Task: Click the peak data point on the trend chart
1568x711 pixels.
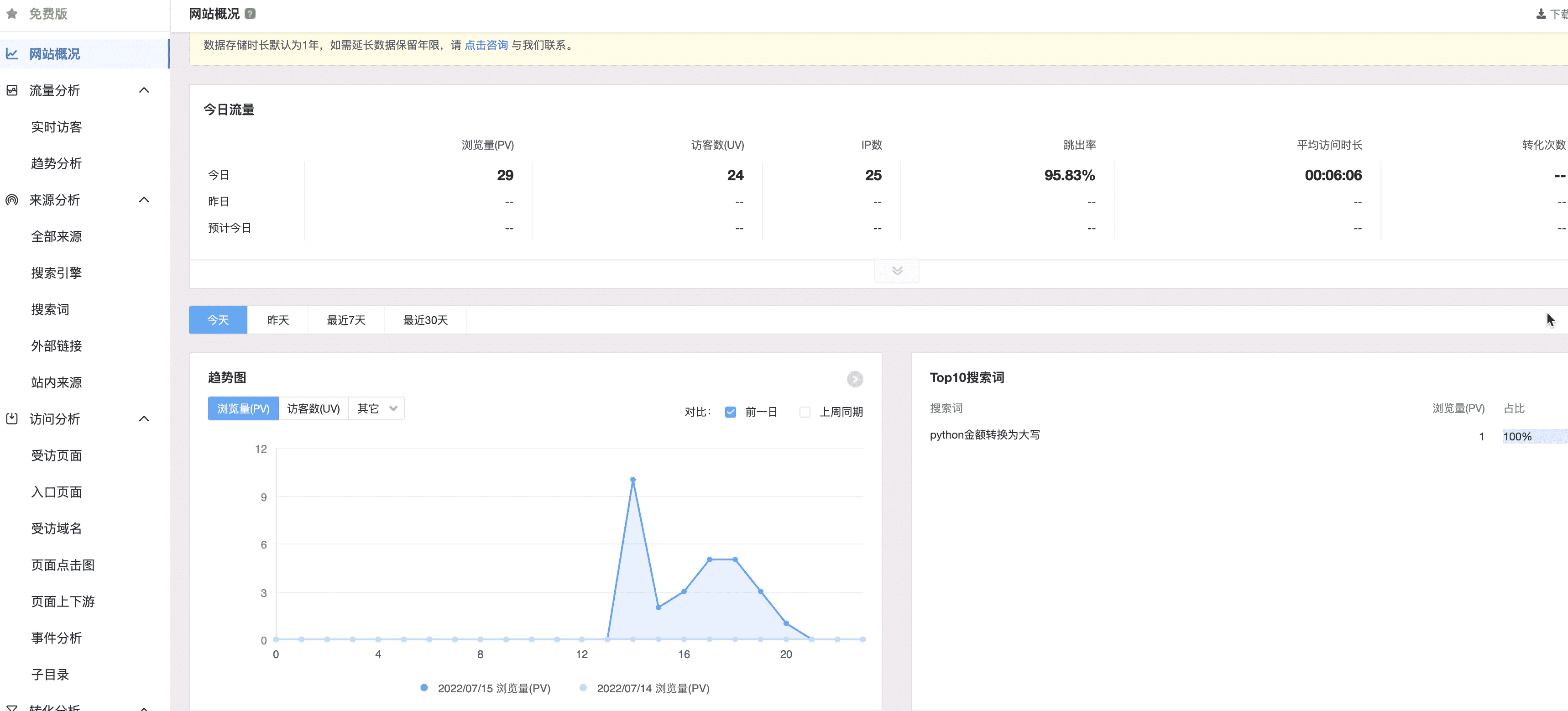Action: click(x=632, y=480)
